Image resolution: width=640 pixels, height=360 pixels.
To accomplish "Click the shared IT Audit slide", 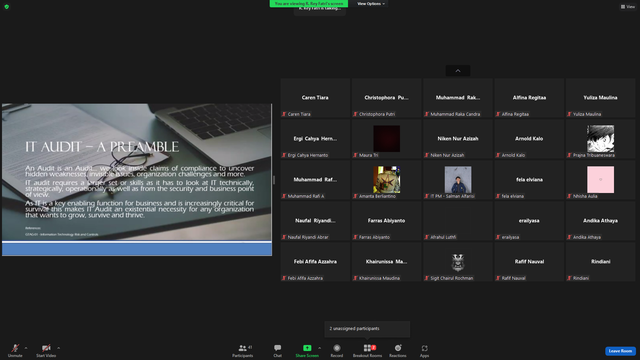I will (x=137, y=180).
